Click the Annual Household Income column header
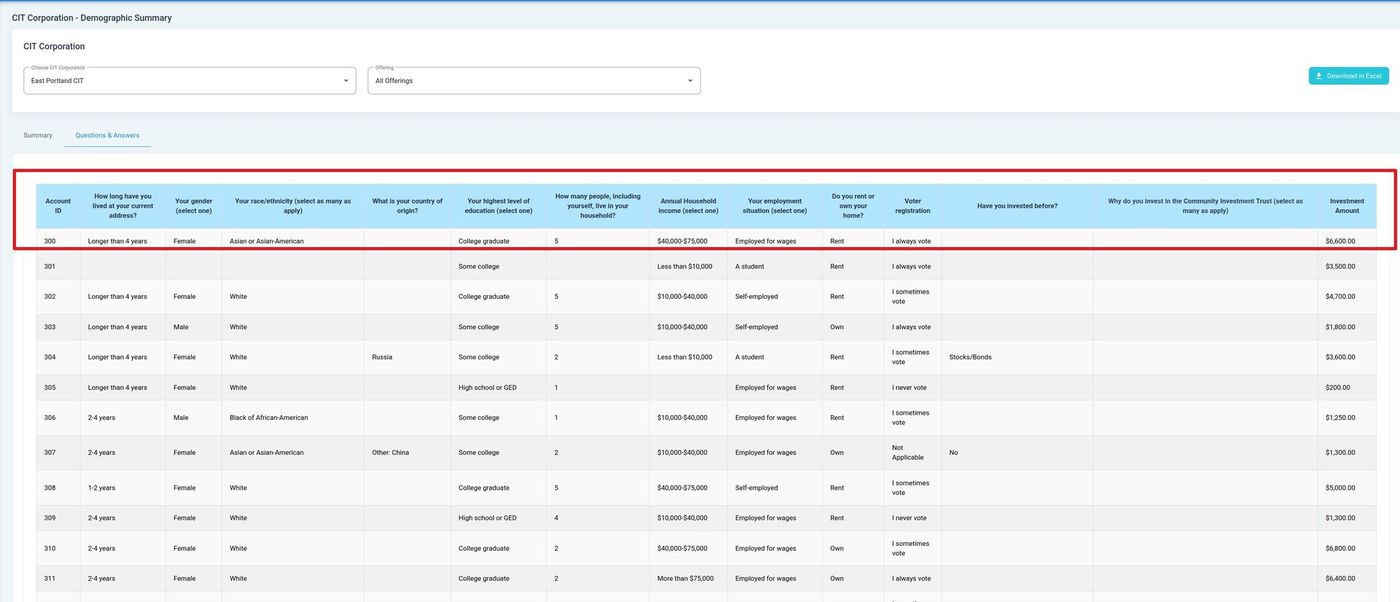Image resolution: width=1400 pixels, height=602 pixels. tap(688, 206)
